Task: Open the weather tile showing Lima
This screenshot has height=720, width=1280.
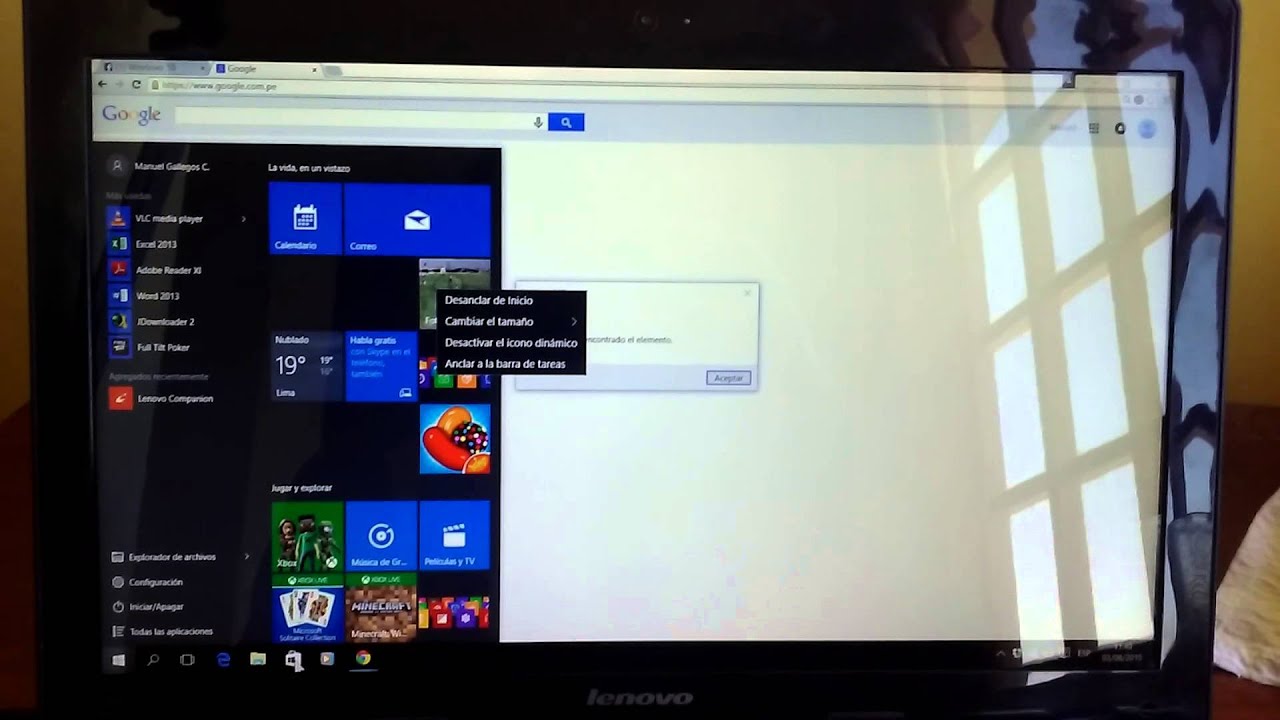Action: pyautogui.click(x=307, y=366)
